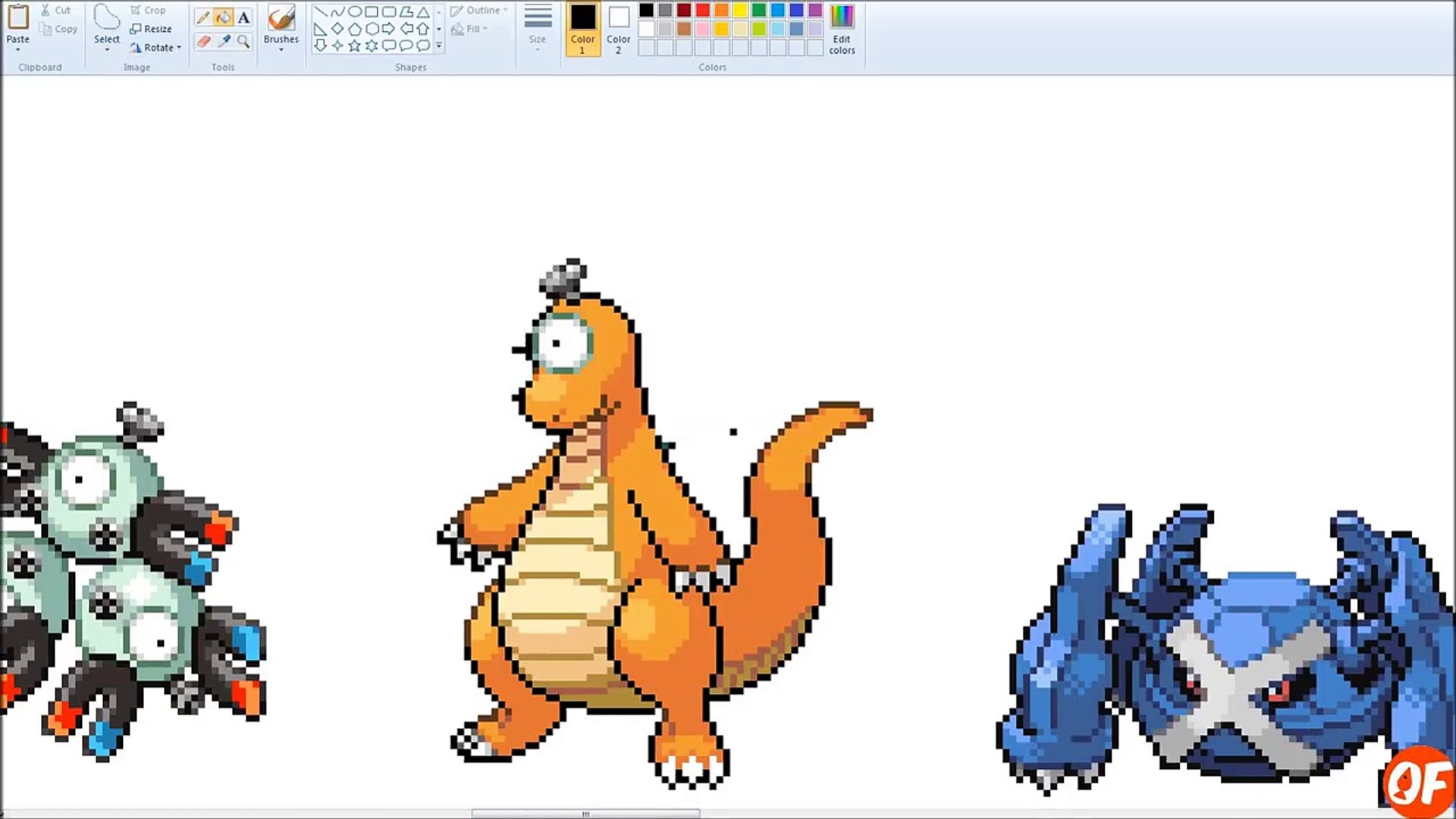
Task: Pick the Color picker eyedropper tool
Action: click(x=224, y=42)
